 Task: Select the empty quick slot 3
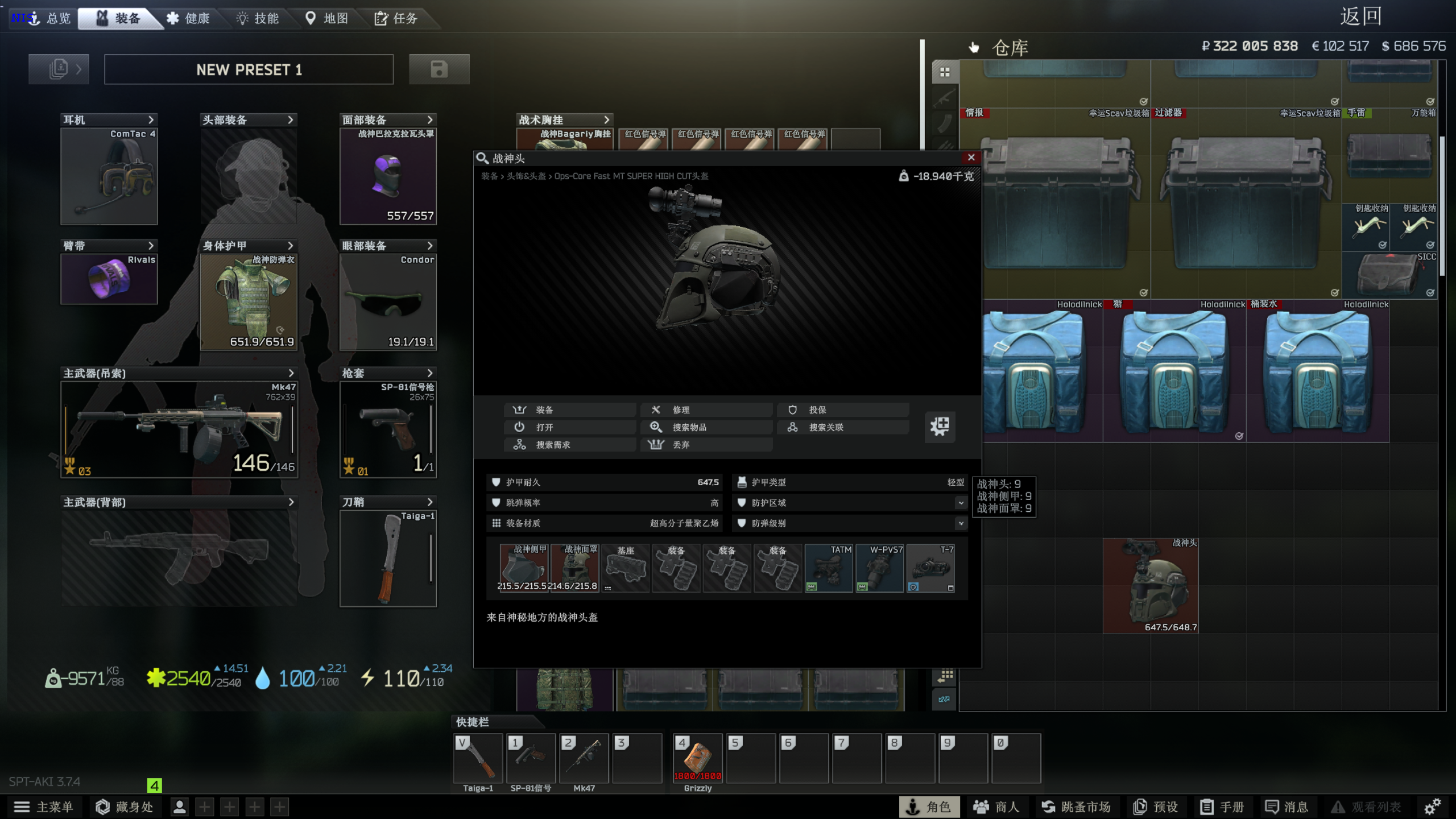[637, 759]
